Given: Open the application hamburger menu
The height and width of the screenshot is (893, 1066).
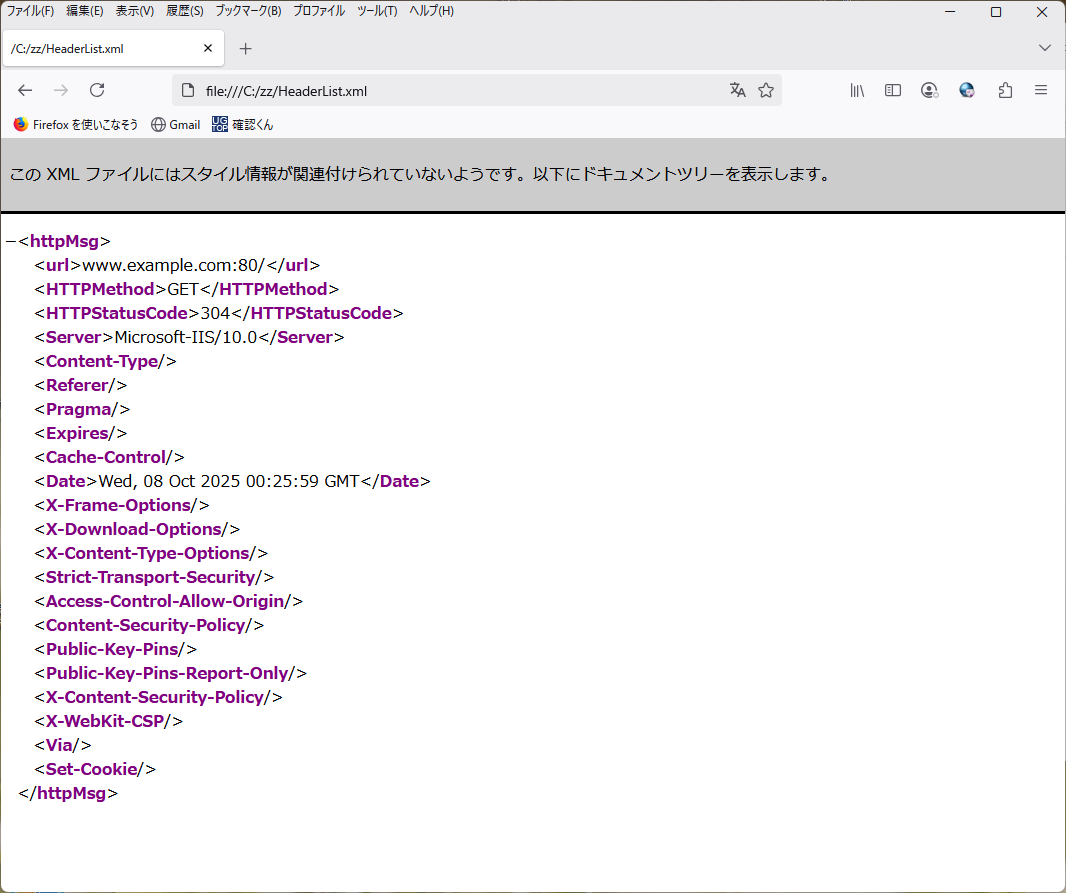Looking at the screenshot, I should [1041, 90].
